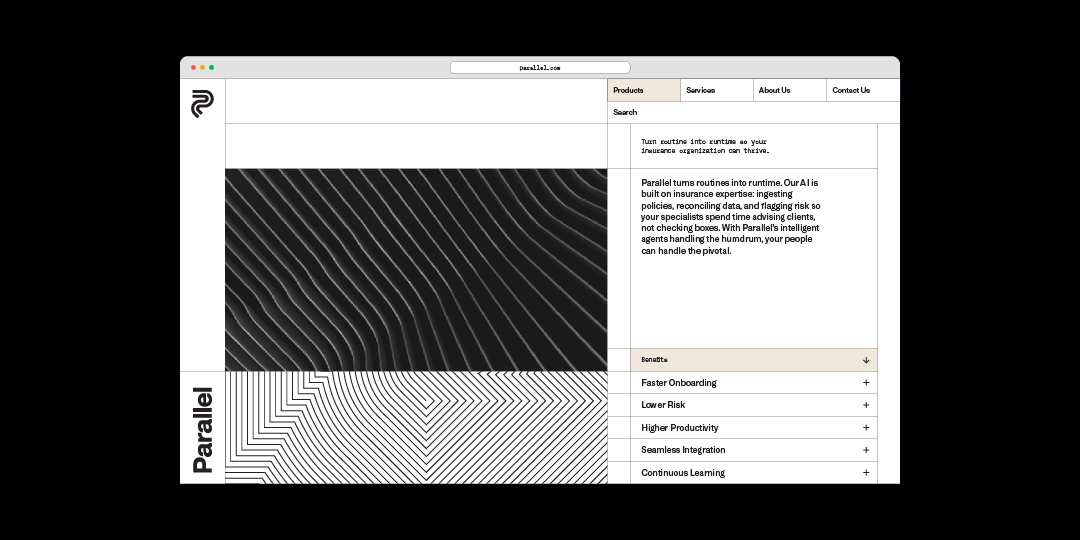Collapse the Benefits section arrow

866,360
